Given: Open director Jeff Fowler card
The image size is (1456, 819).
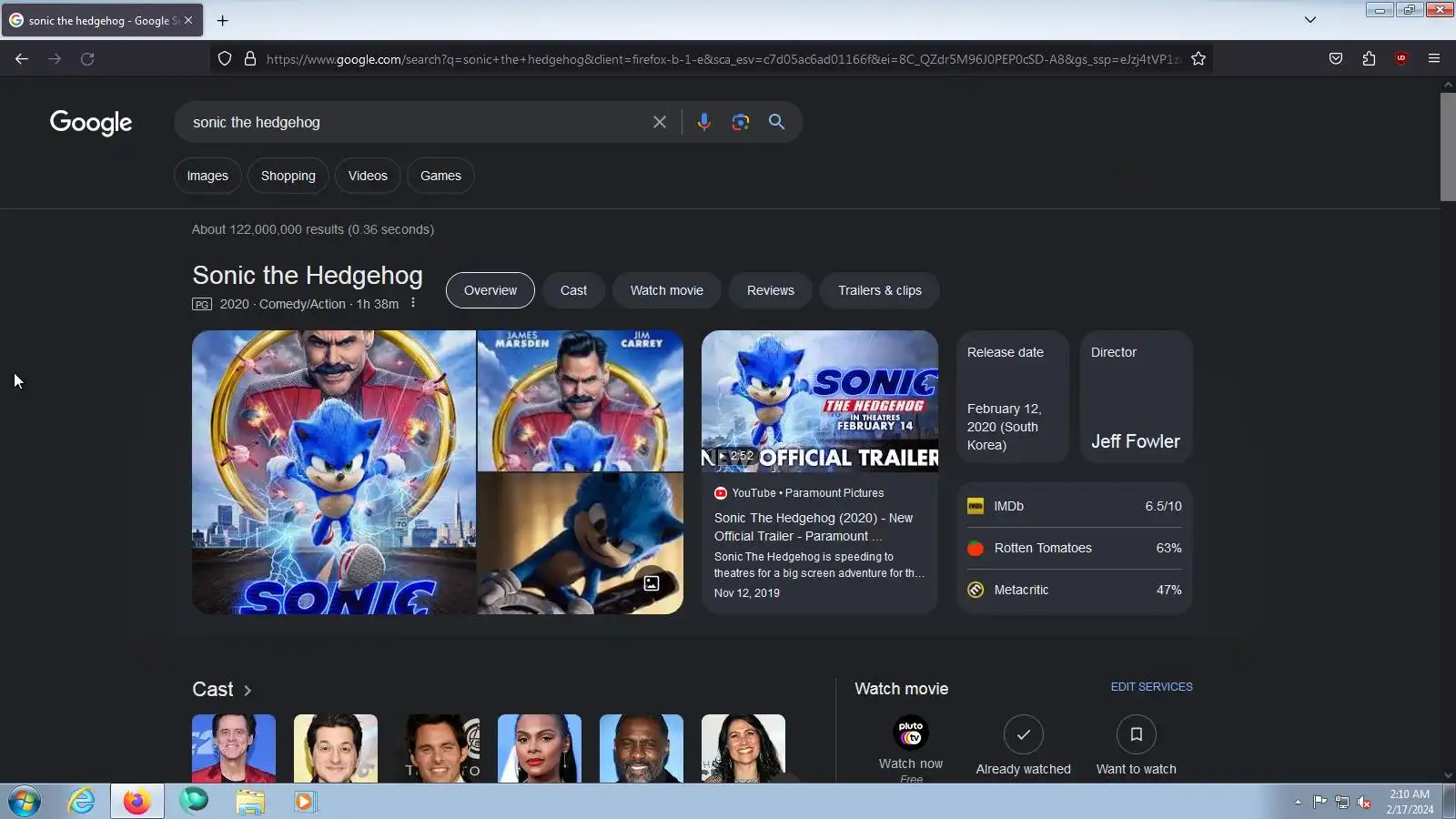Looking at the screenshot, I should tap(1136, 397).
